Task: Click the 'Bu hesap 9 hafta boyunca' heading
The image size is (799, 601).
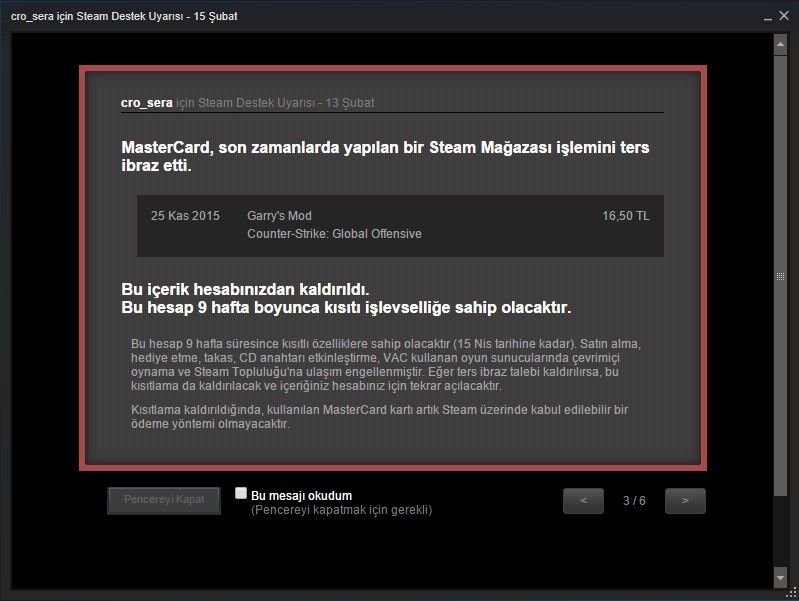Action: coord(346,307)
